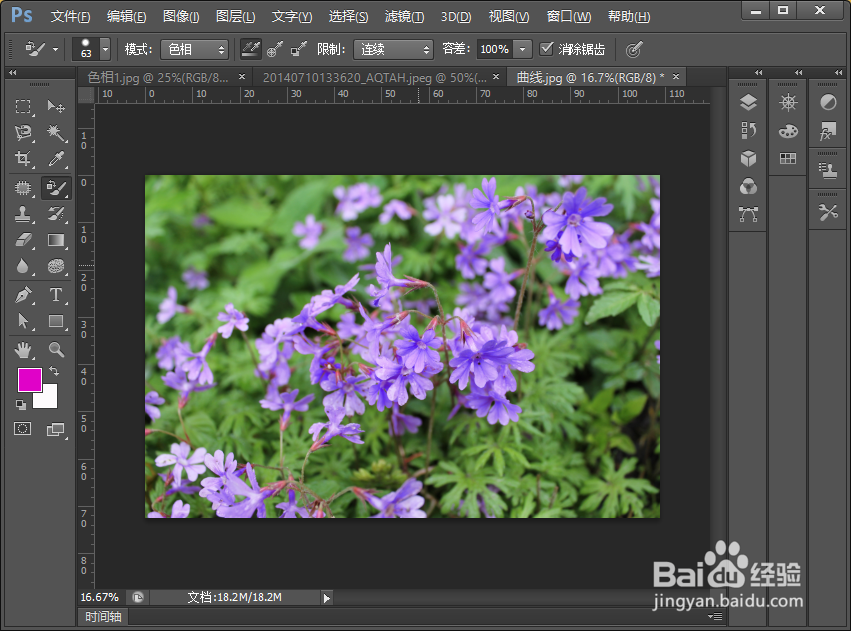The width and height of the screenshot is (851, 631).
Task: Select the Move tool
Action: pyautogui.click(x=56, y=106)
